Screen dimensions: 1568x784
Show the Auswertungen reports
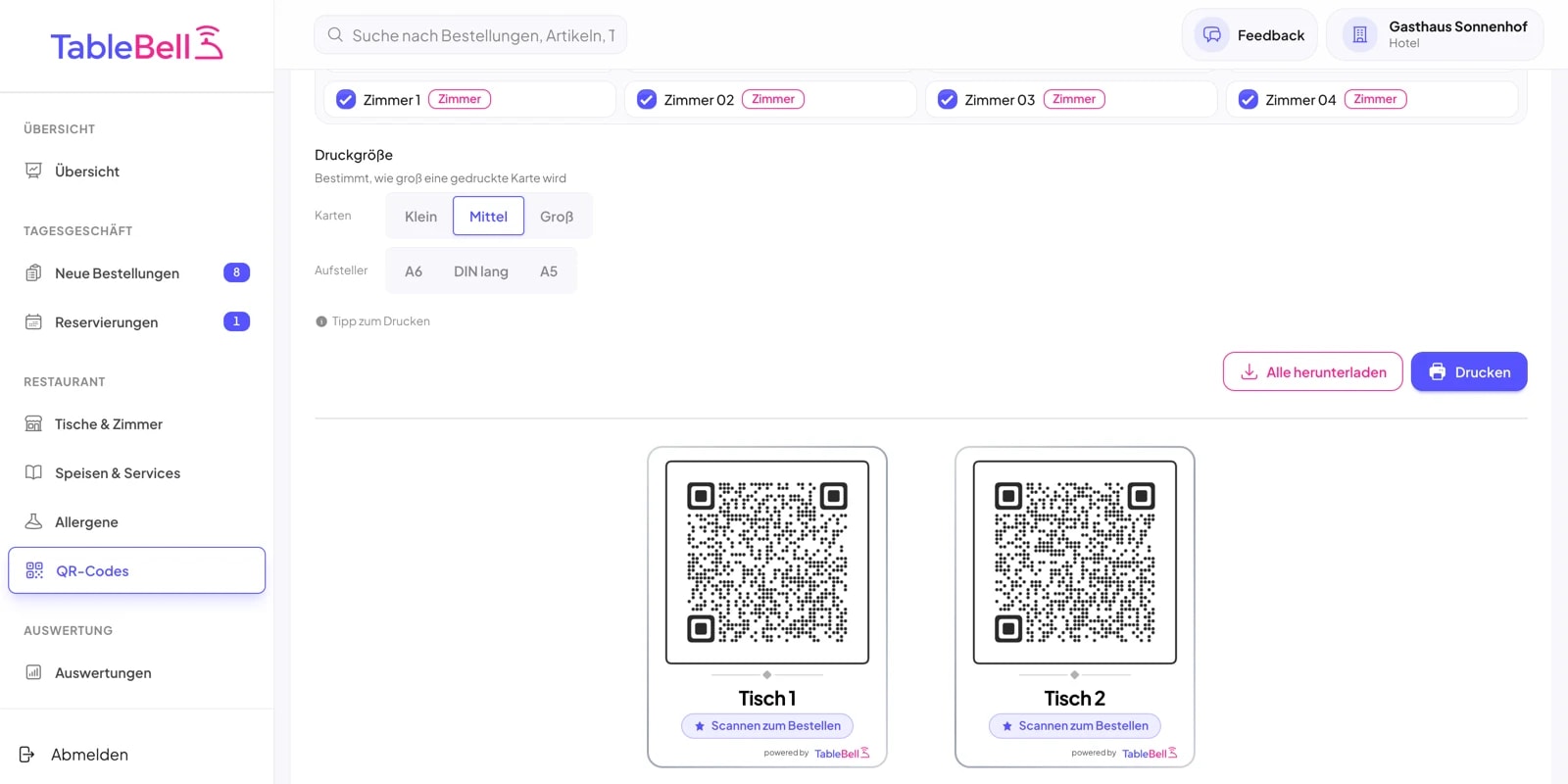[x=137, y=672]
